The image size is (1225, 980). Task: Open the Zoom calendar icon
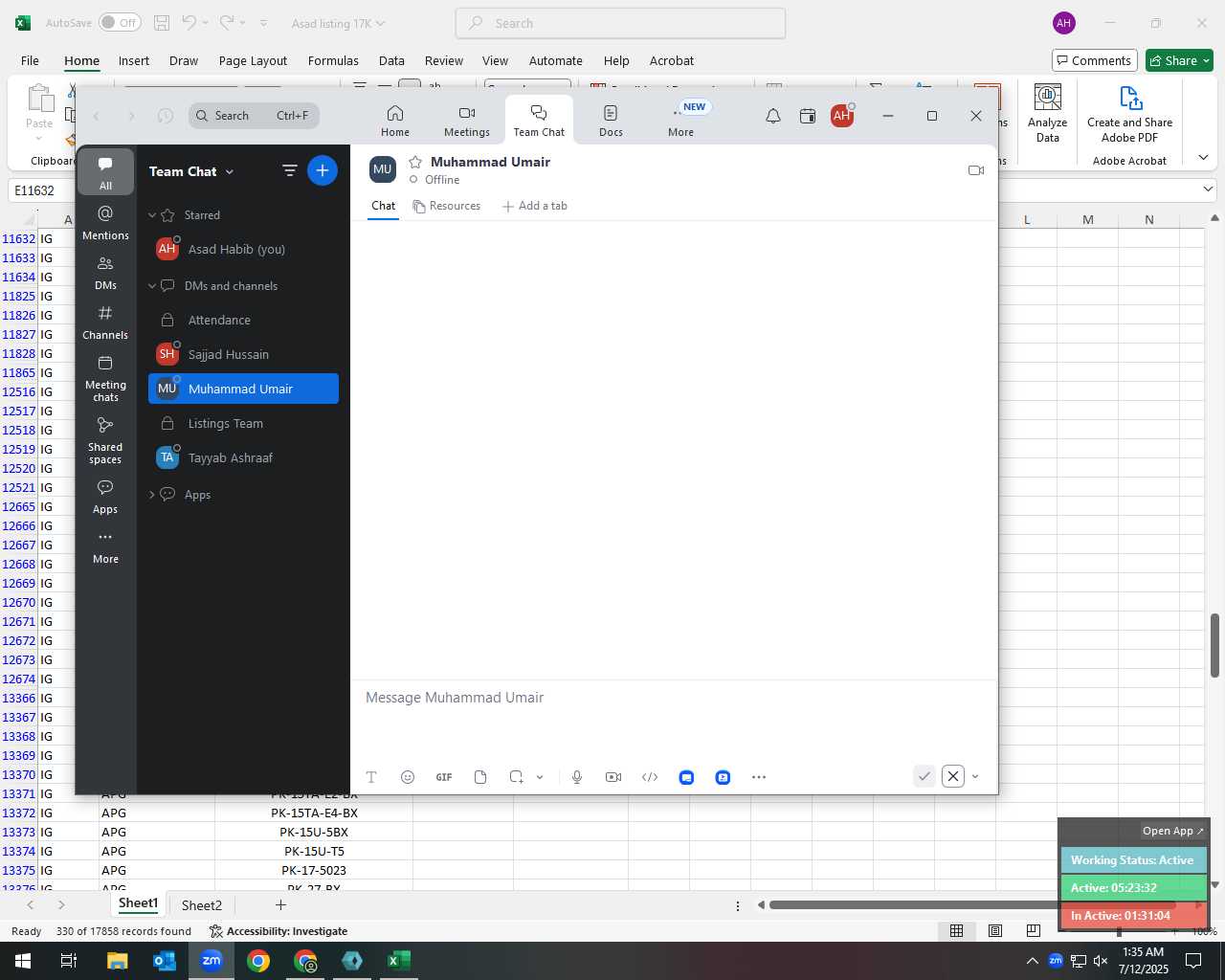pyautogui.click(x=808, y=116)
